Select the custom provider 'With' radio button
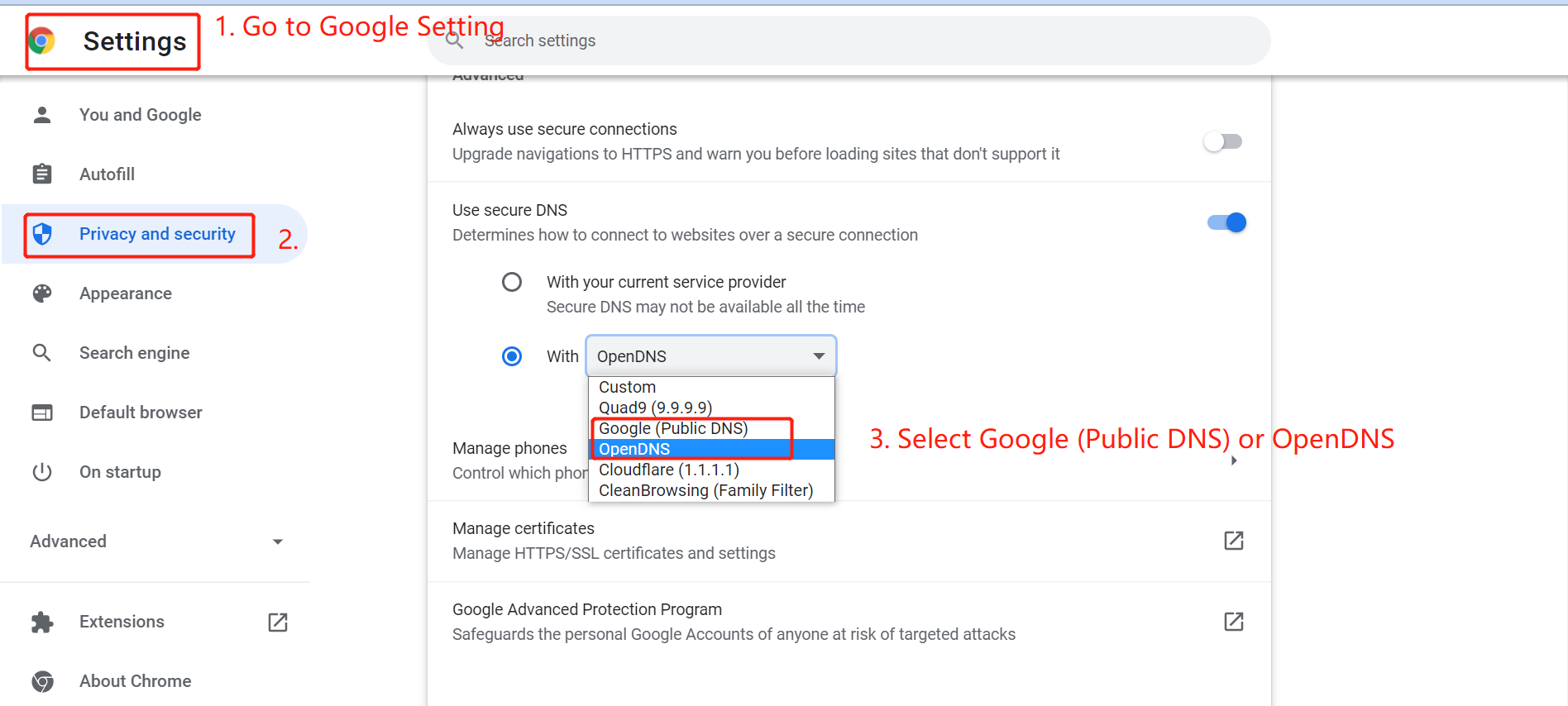The width and height of the screenshot is (1568, 706). coord(512,356)
